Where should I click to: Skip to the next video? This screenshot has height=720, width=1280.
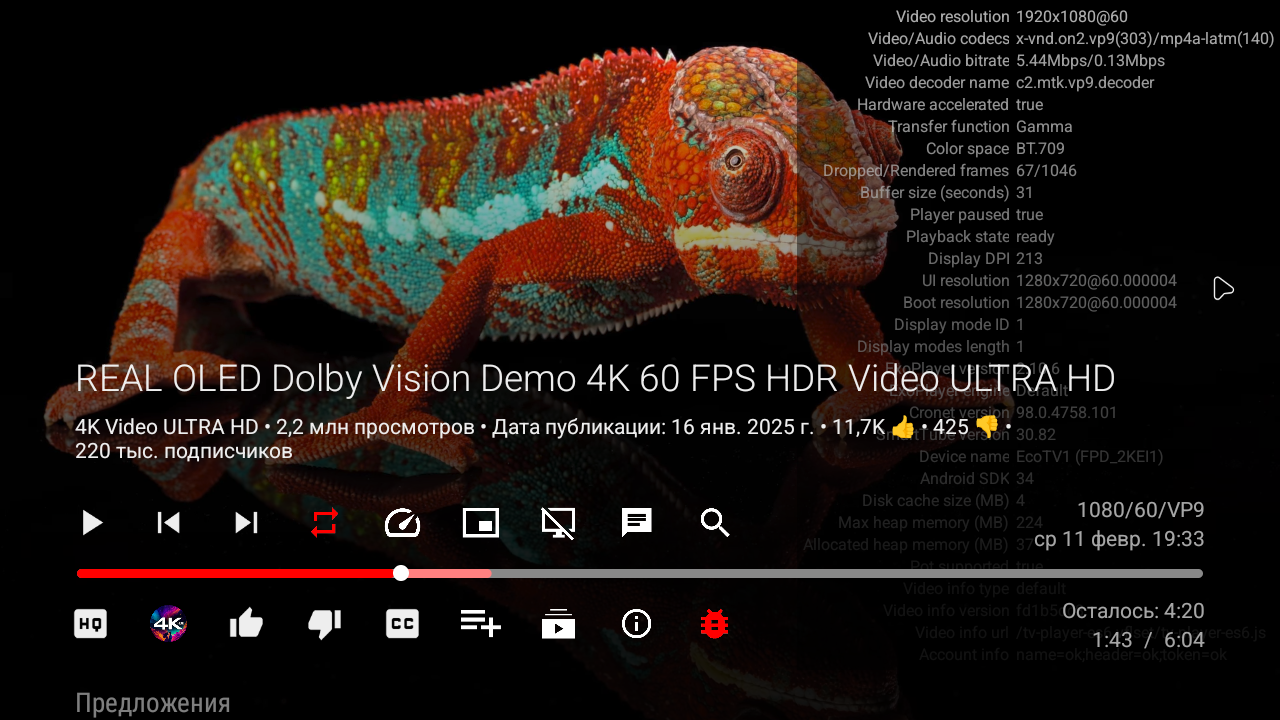pyautogui.click(x=246, y=523)
